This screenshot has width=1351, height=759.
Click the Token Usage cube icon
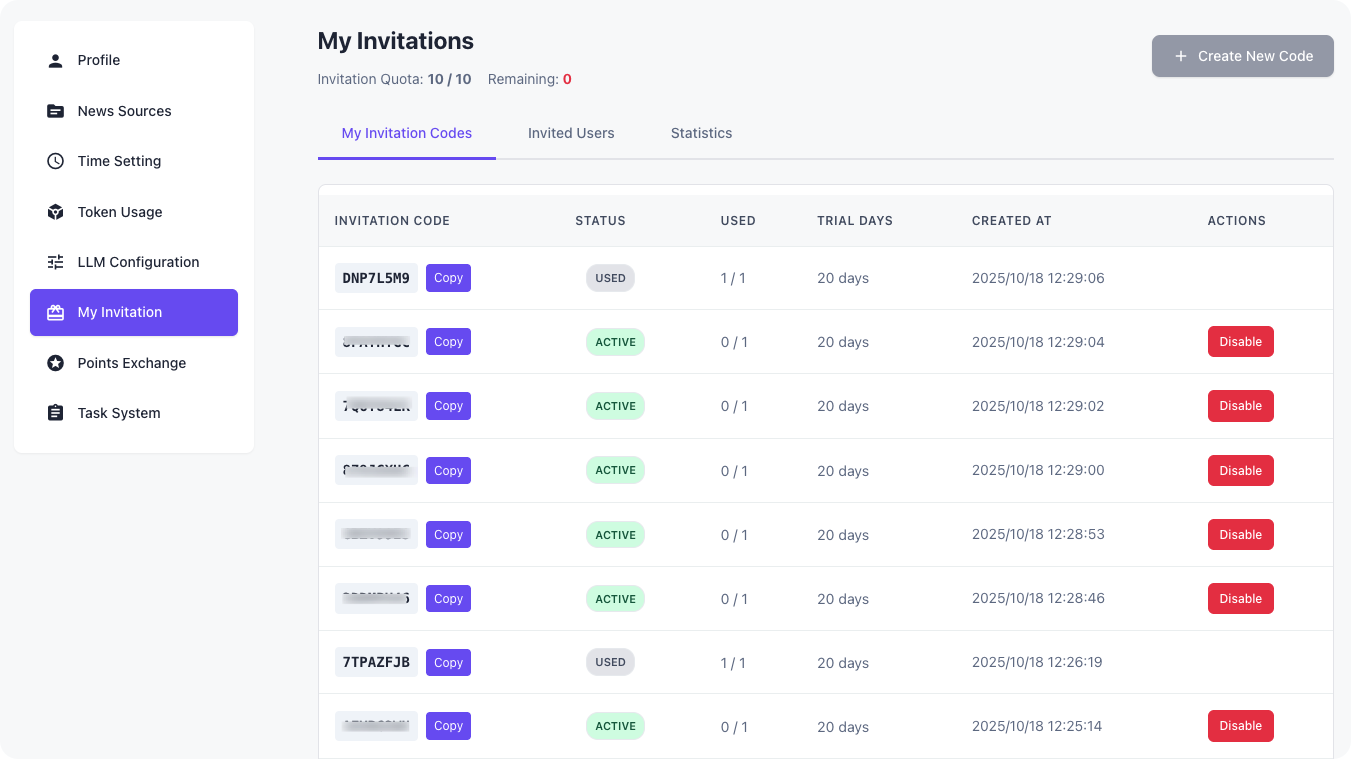[x=56, y=212]
